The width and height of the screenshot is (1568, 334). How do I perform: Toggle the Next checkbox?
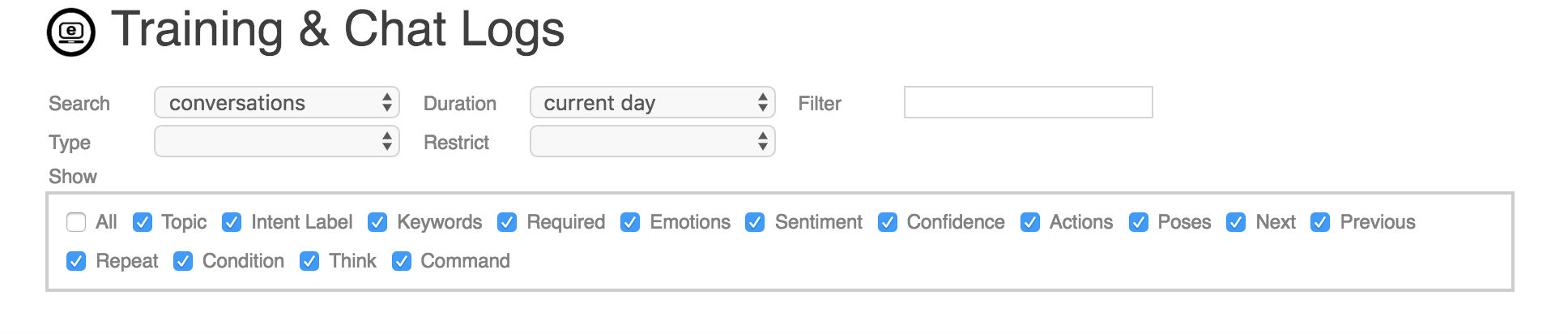(x=1236, y=222)
